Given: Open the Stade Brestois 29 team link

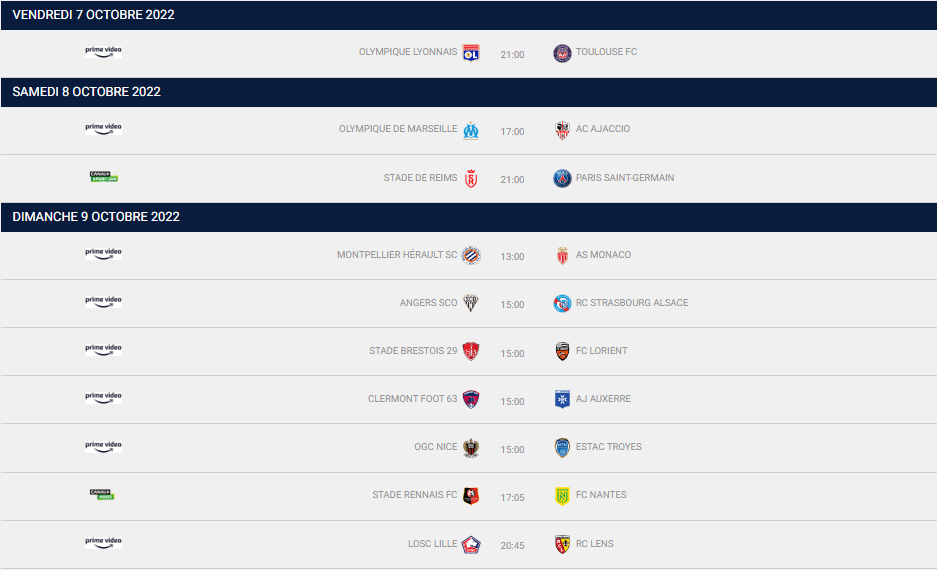Looking at the screenshot, I should 413,351.
